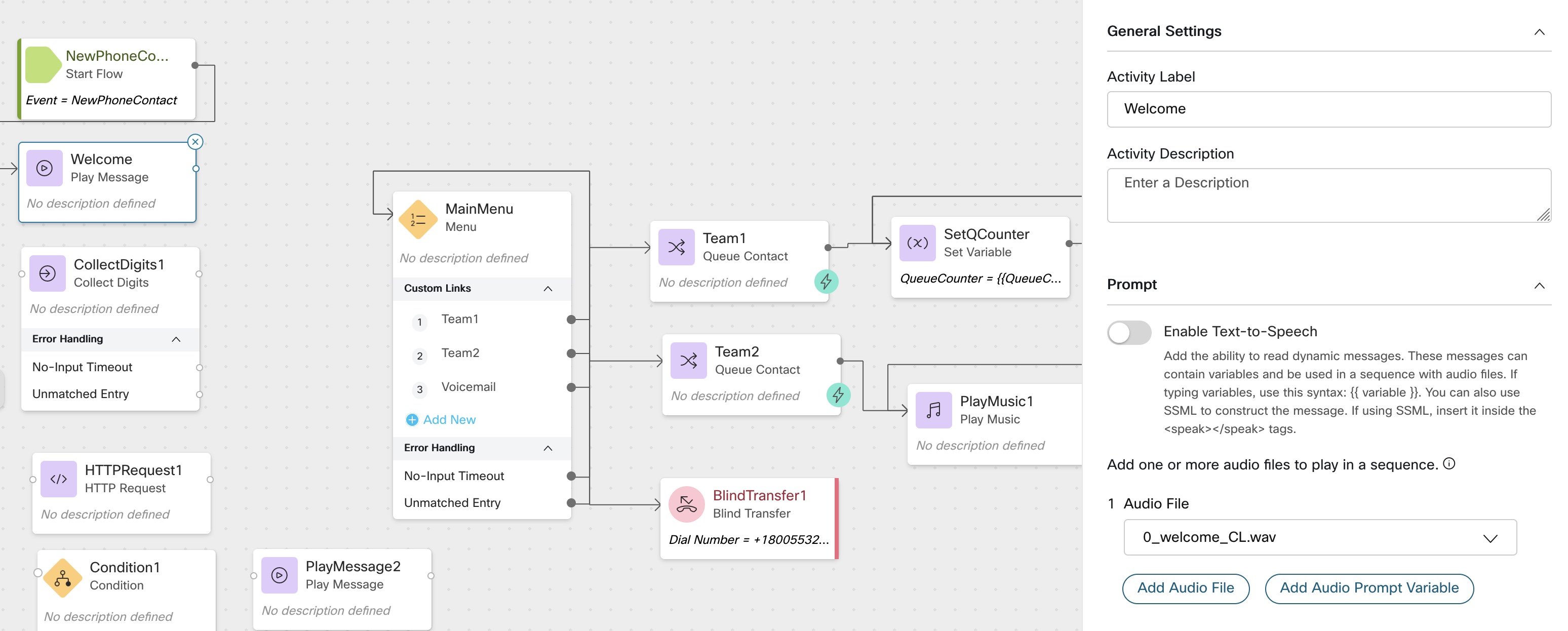Click the Add Audio Prompt Variable button
This screenshot has width=1568, height=631.
click(x=1369, y=588)
